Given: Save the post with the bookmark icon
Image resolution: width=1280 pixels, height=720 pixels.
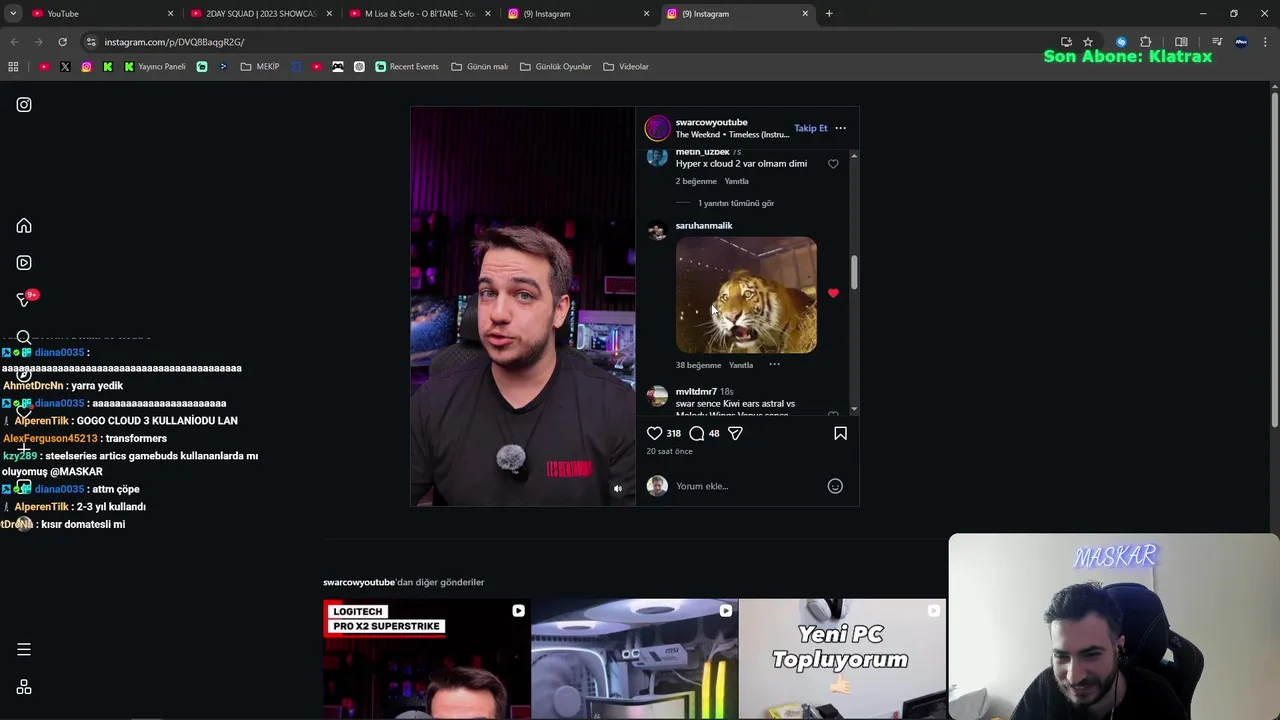Looking at the screenshot, I should coord(840,433).
